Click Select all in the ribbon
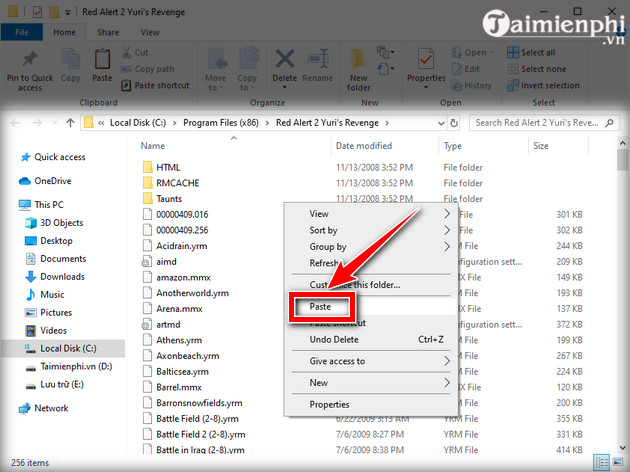630x472 pixels. point(531,53)
